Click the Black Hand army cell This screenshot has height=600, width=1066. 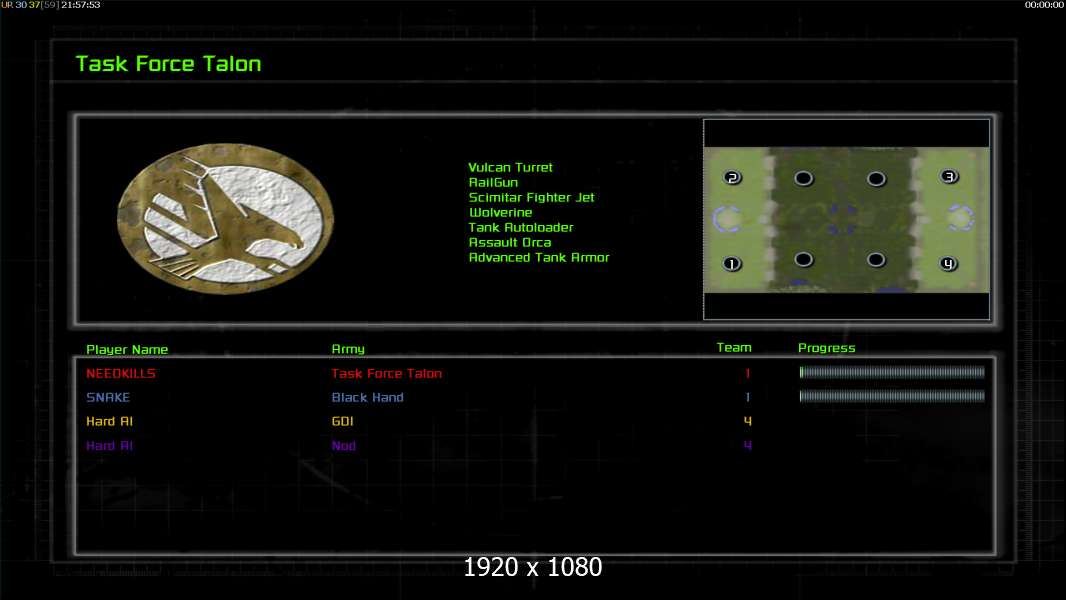pyautogui.click(x=368, y=397)
